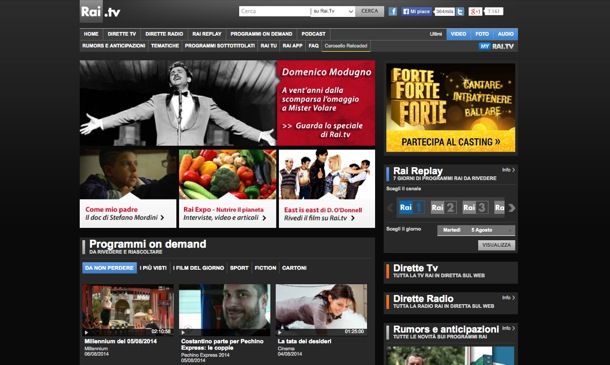610x365 pixels.
Task: Open the Twitter icon in header
Action: pyautogui.click(x=460, y=11)
